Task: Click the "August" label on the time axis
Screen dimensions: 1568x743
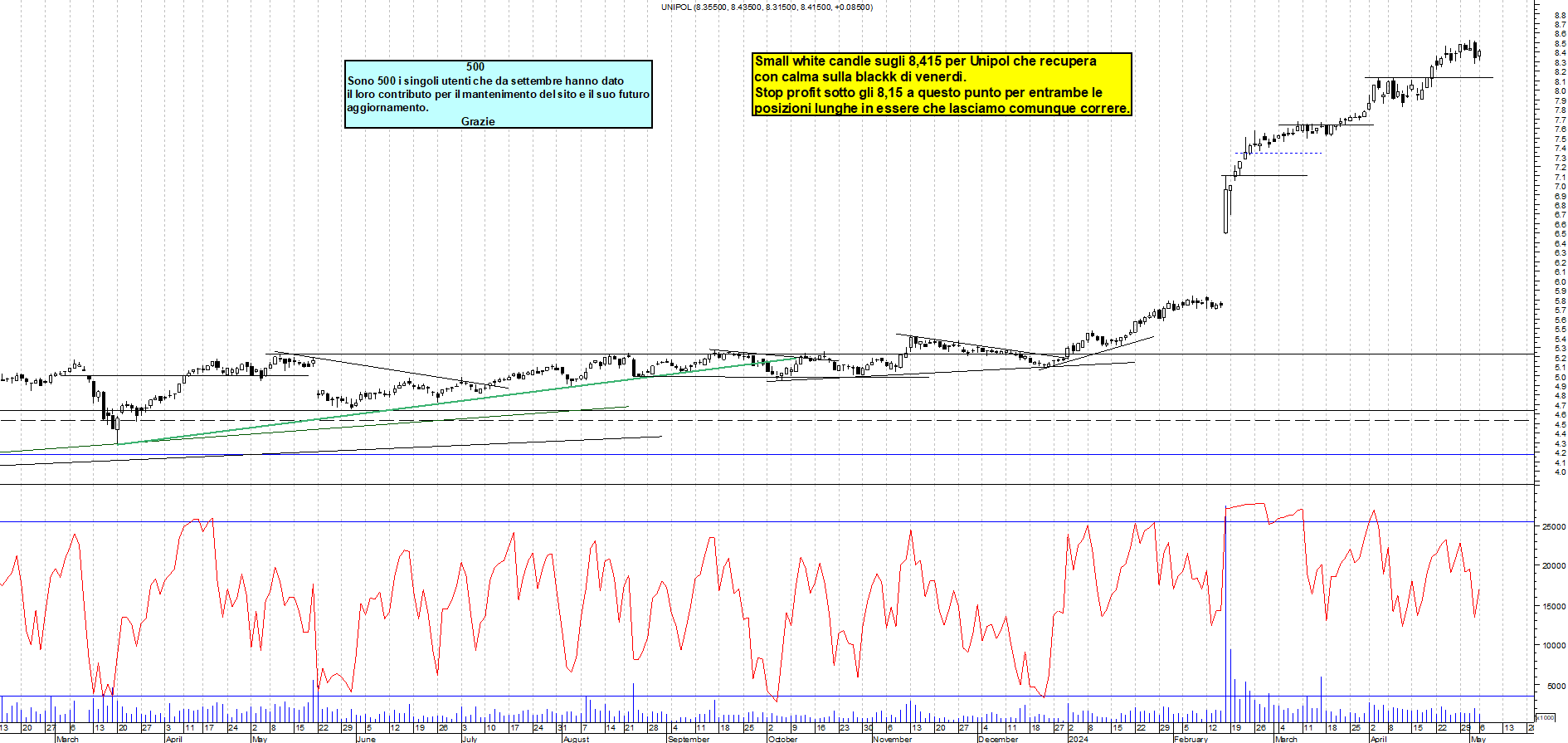Action: 576,739
